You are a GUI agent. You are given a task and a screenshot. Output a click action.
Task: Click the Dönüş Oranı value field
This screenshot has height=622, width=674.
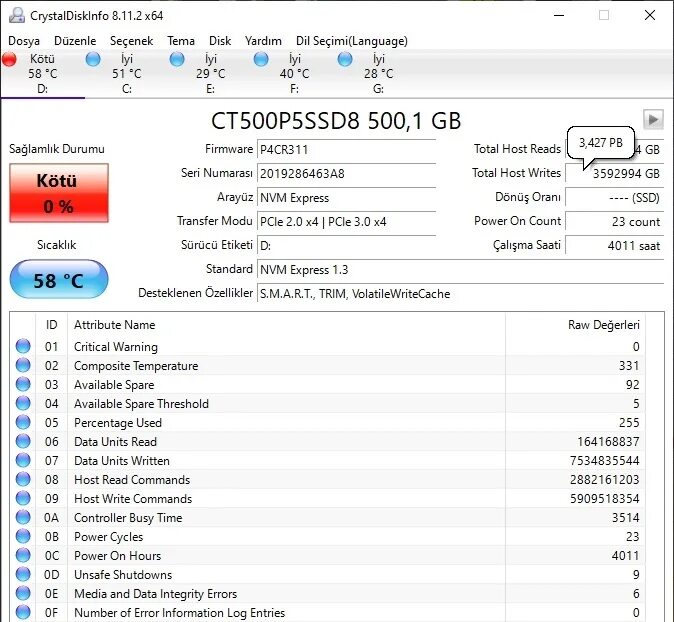tap(615, 198)
